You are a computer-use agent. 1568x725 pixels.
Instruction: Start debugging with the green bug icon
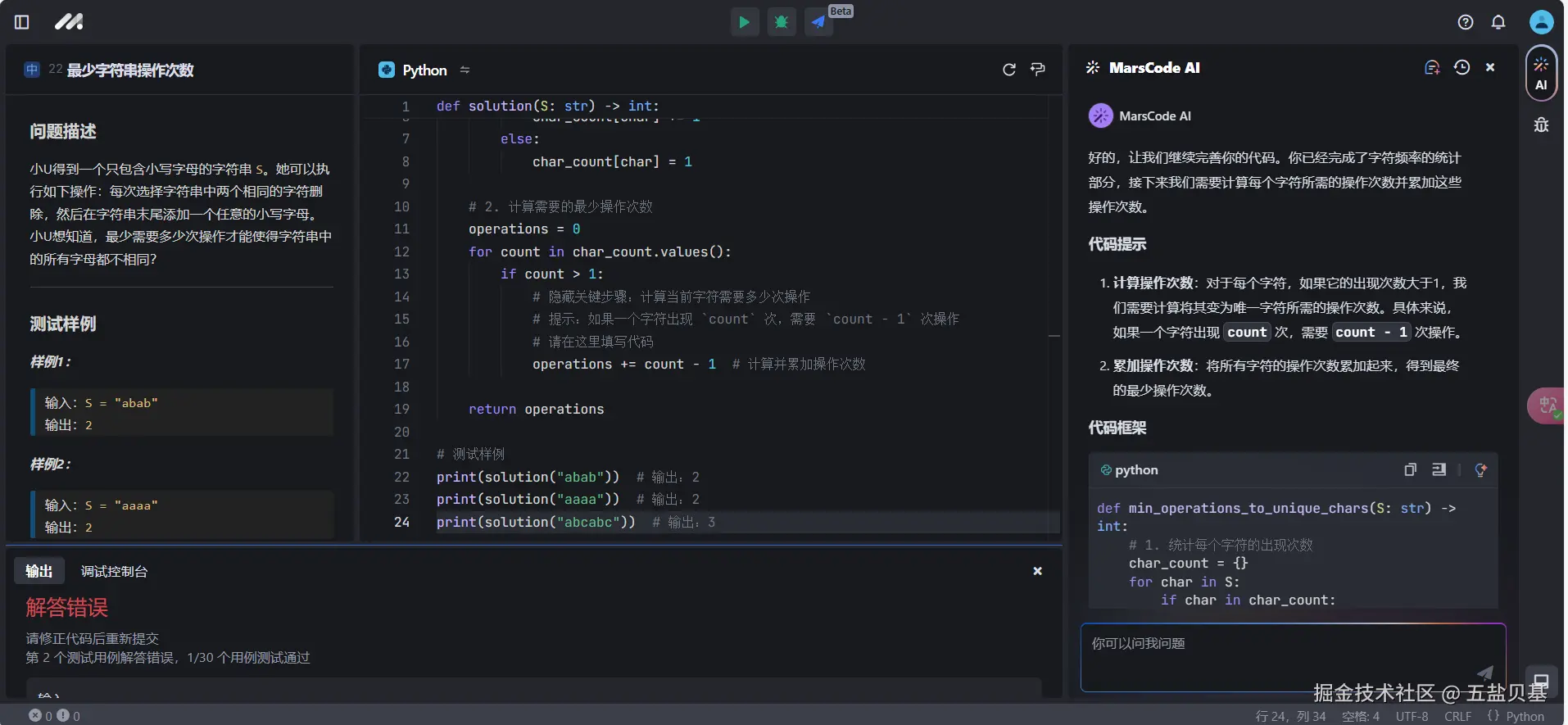pyautogui.click(x=782, y=22)
